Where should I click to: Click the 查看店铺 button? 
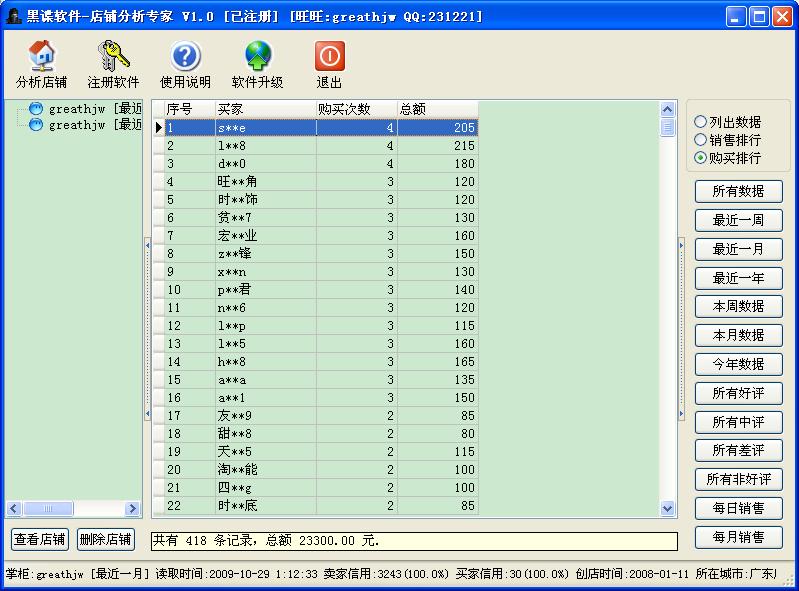pos(40,539)
